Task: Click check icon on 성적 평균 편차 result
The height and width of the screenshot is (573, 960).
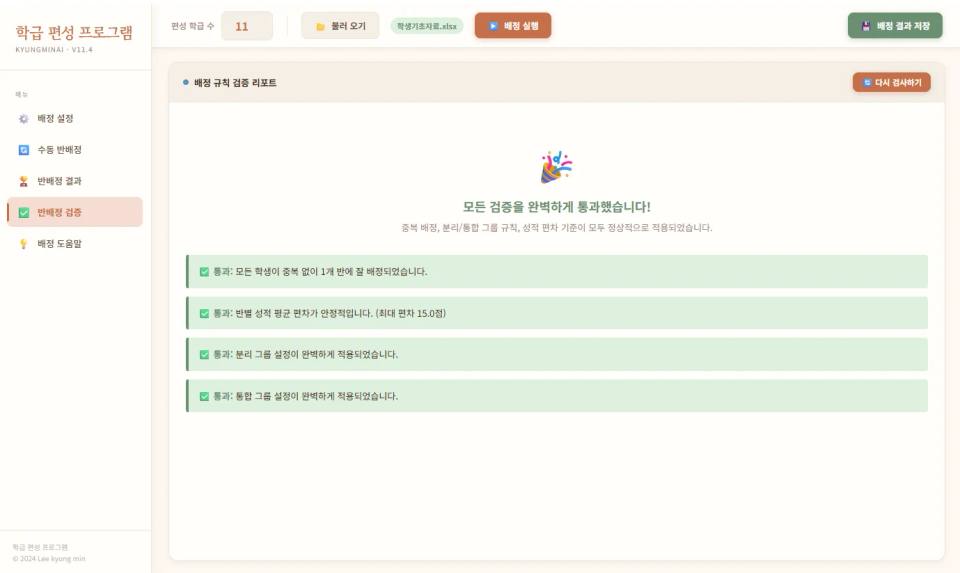Action: point(204,313)
